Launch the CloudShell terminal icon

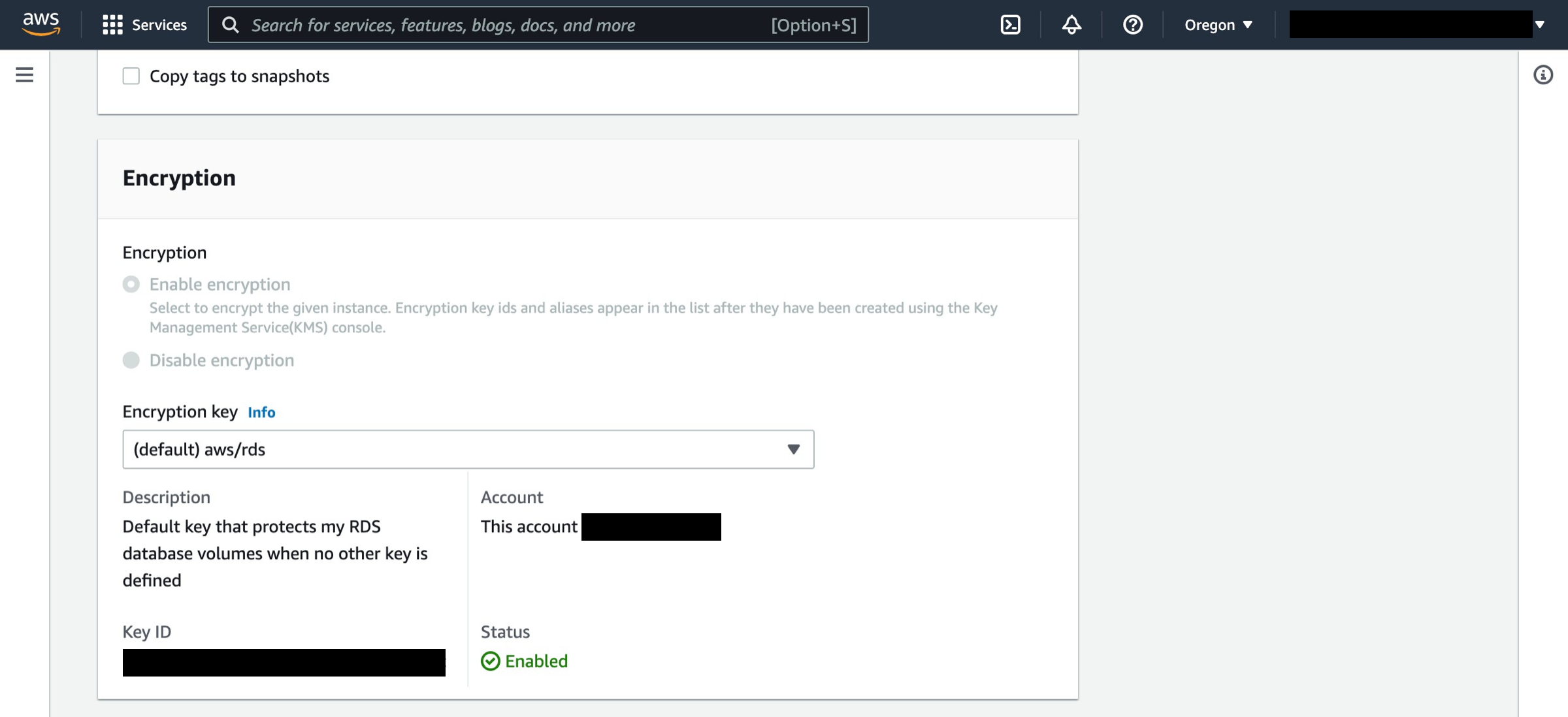pyautogui.click(x=1010, y=25)
